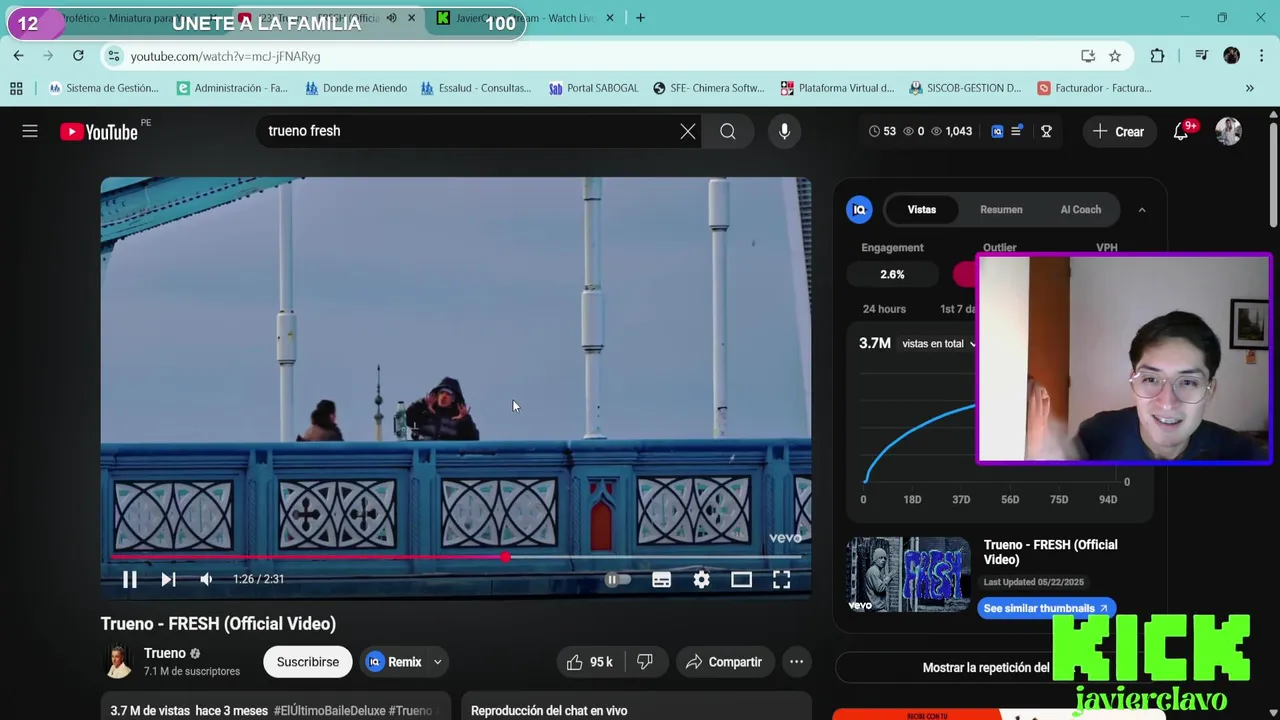Open the Chrome three-dot menu
Viewport: 1280px width, 720px height.
[1262, 56]
